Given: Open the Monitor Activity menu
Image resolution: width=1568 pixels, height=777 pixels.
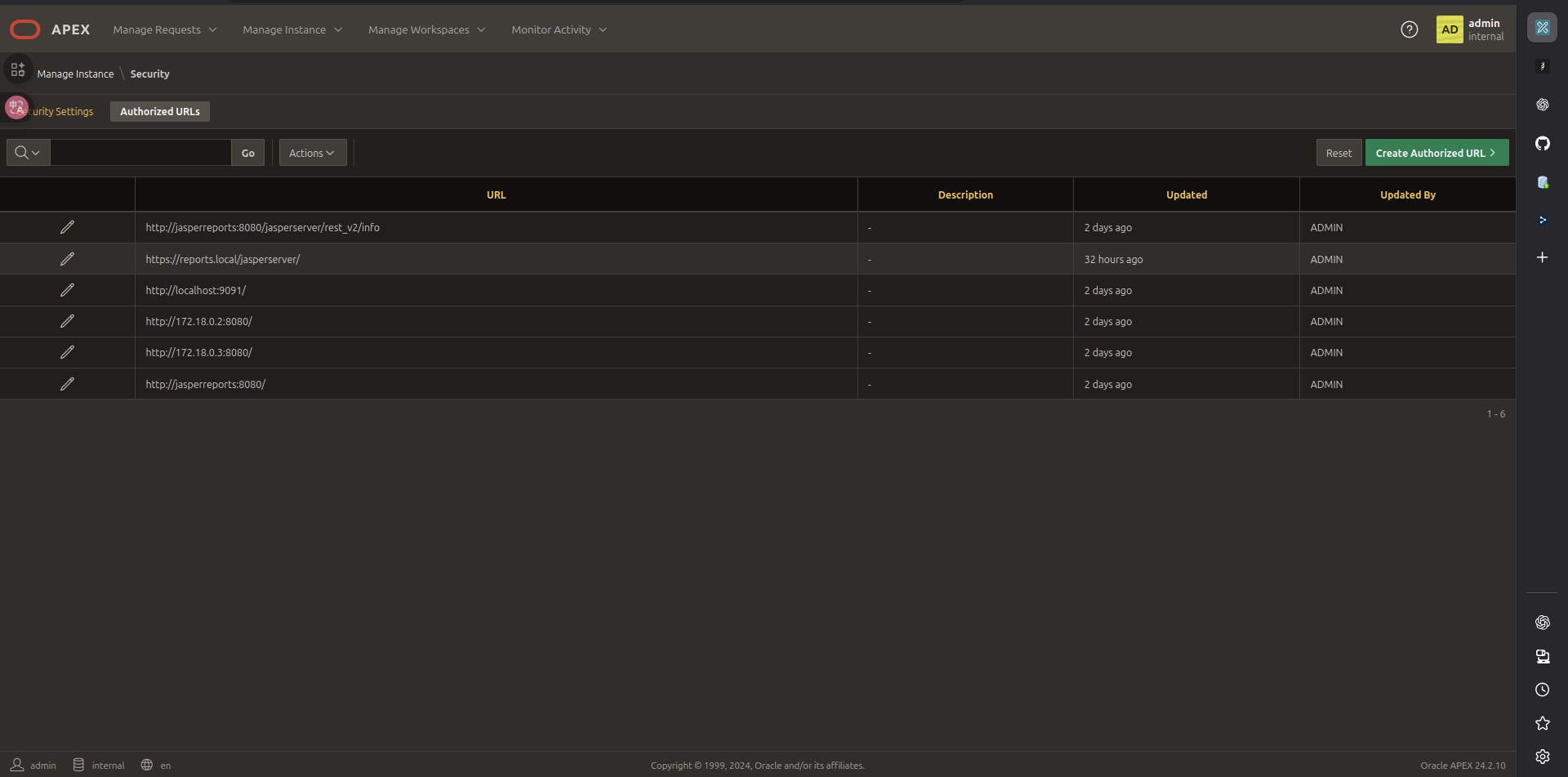Looking at the screenshot, I should coord(559,30).
